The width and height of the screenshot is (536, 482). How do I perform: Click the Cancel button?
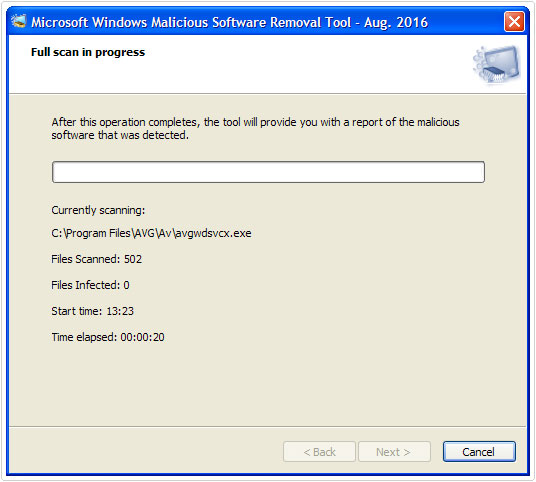[x=479, y=452]
